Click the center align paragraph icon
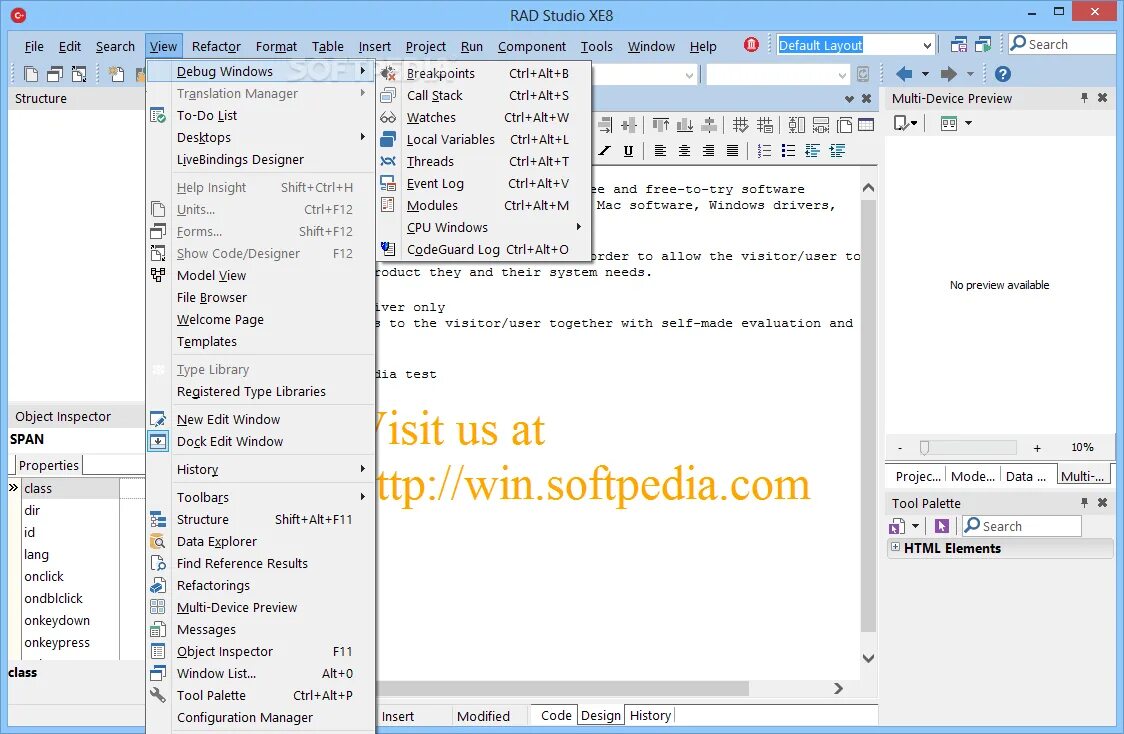The image size is (1124, 734). coord(685,151)
